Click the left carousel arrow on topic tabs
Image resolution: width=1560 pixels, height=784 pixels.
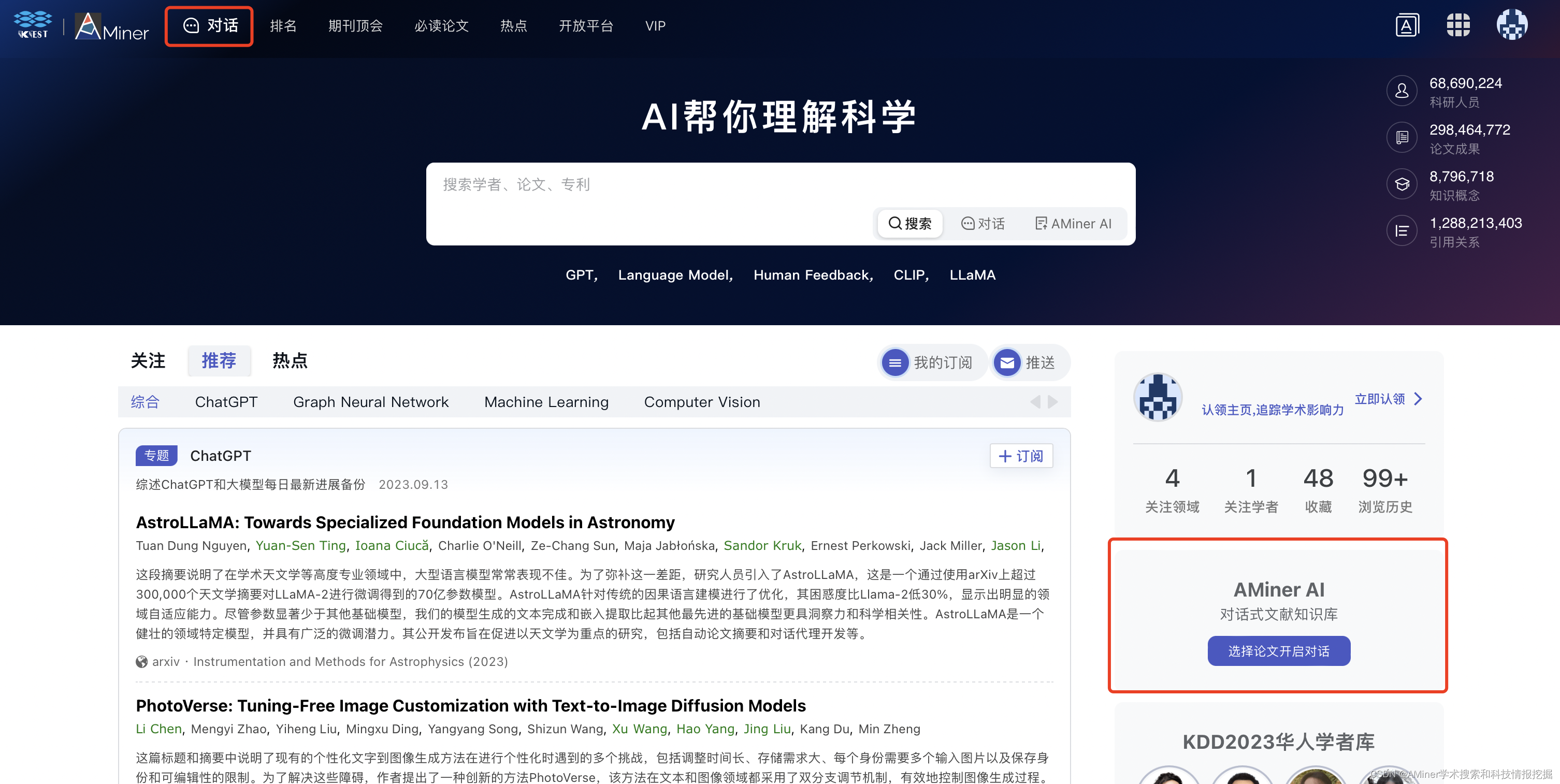pos(1035,401)
